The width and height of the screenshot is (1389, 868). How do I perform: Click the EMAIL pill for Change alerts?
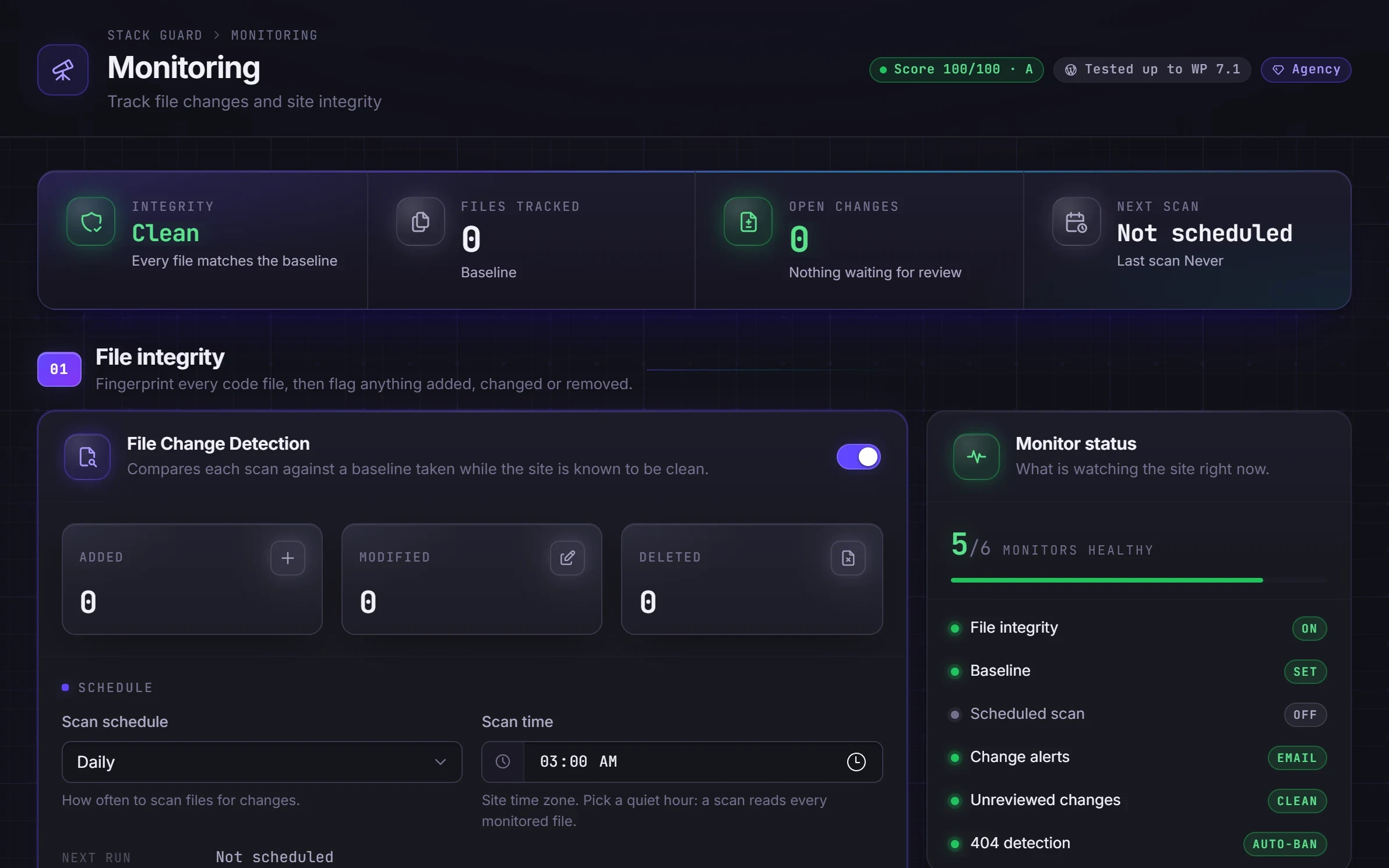(1298, 758)
